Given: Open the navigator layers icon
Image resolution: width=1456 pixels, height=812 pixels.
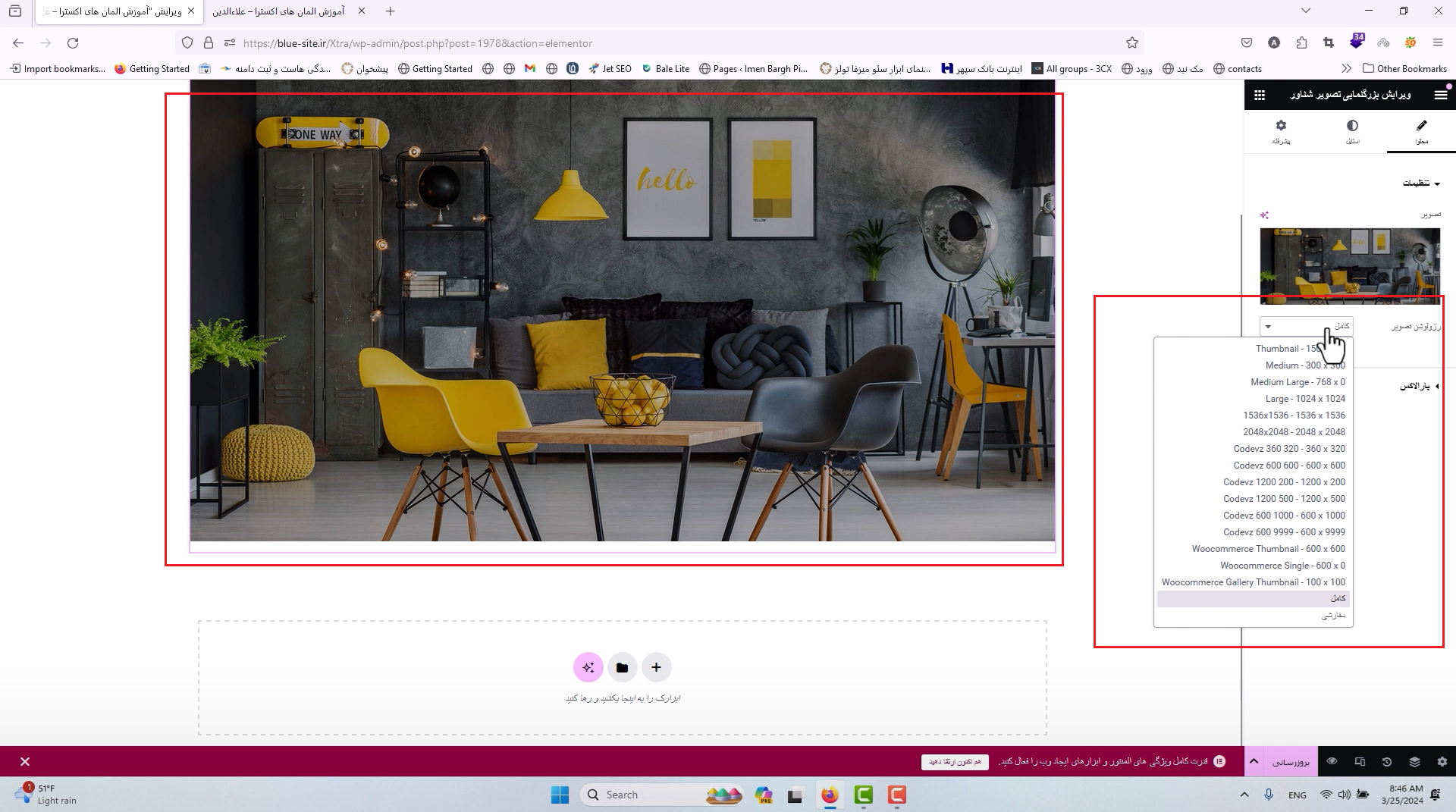Looking at the screenshot, I should pos(1414,761).
